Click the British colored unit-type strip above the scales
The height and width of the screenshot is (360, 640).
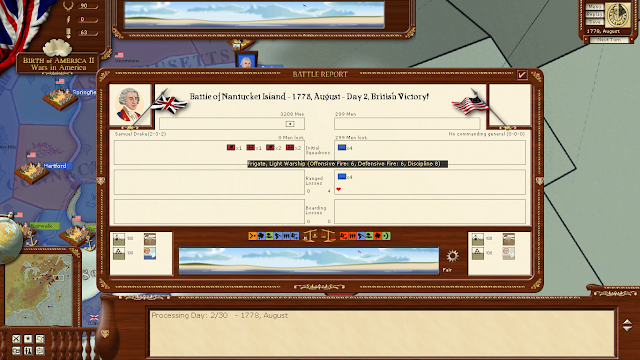[x=273, y=236]
